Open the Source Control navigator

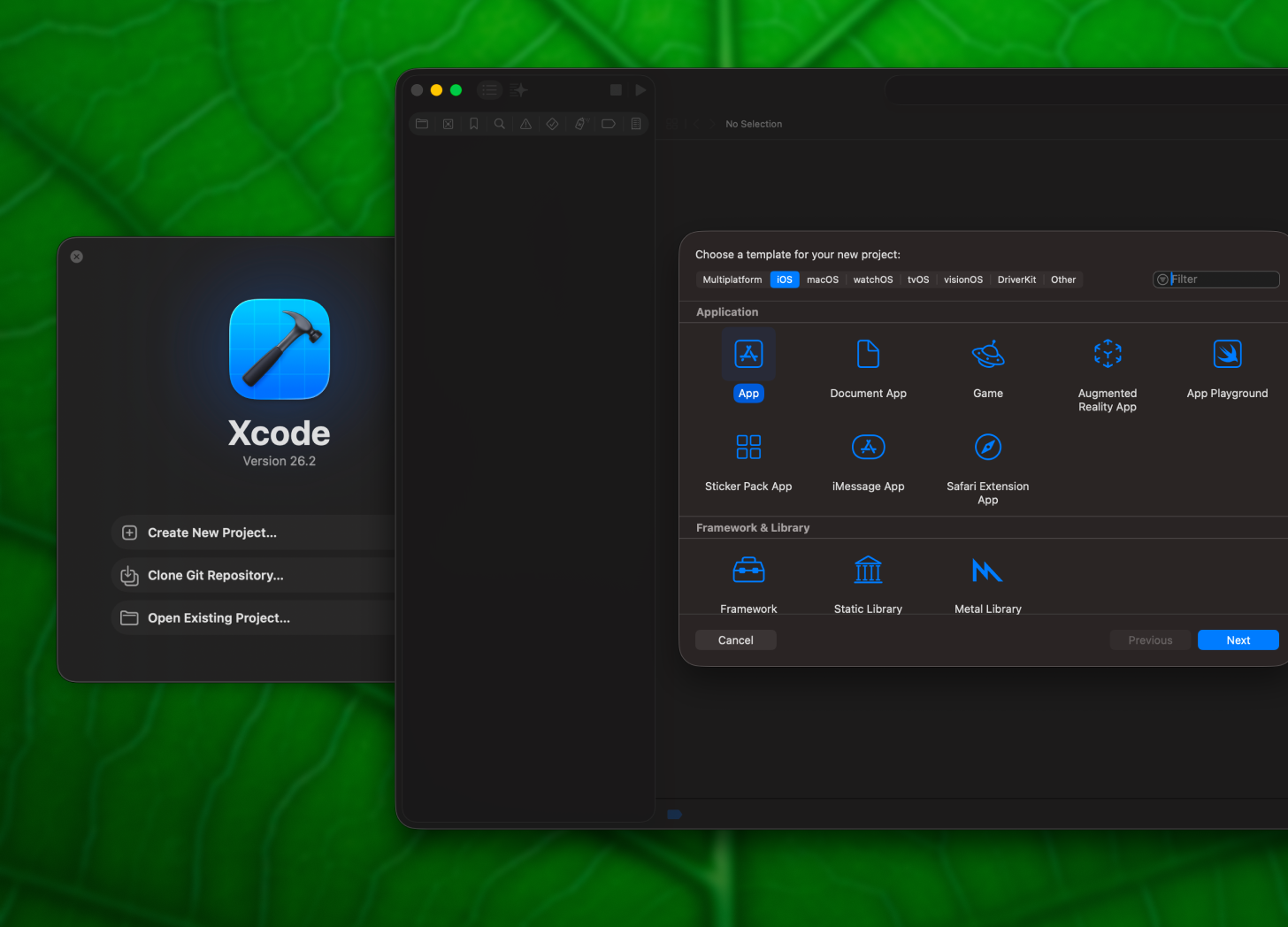pos(448,124)
